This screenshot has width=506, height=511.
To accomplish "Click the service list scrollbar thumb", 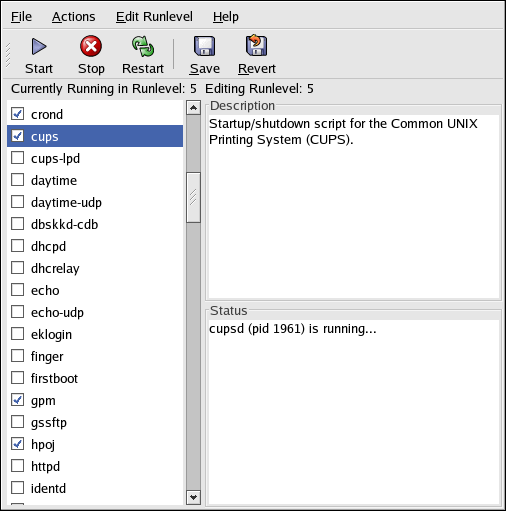I will (x=193, y=197).
